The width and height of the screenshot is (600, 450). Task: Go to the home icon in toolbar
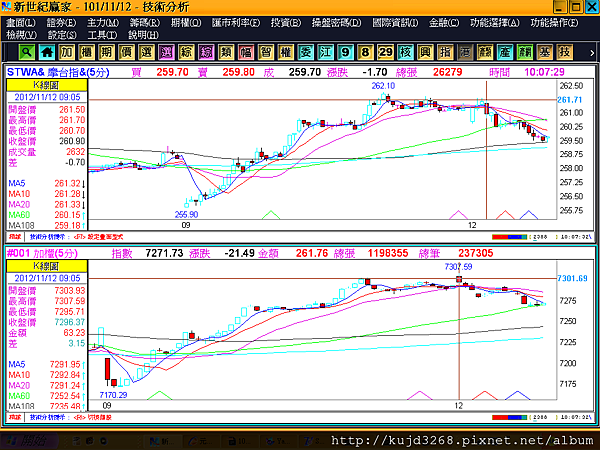(x=47, y=52)
